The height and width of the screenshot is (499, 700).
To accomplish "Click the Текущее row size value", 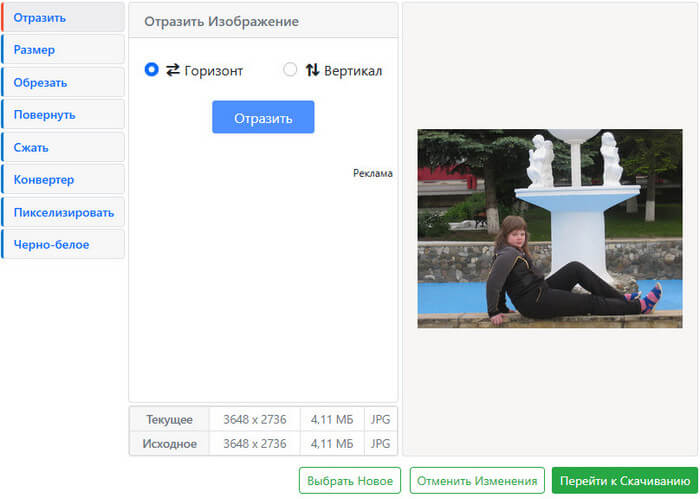I will point(254,419).
